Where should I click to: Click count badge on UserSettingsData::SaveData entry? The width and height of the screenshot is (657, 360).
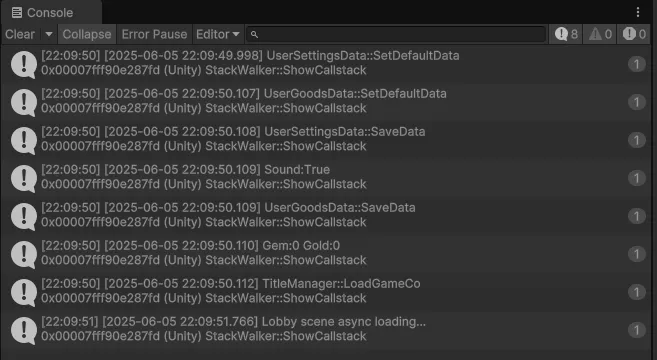pyautogui.click(x=636, y=140)
